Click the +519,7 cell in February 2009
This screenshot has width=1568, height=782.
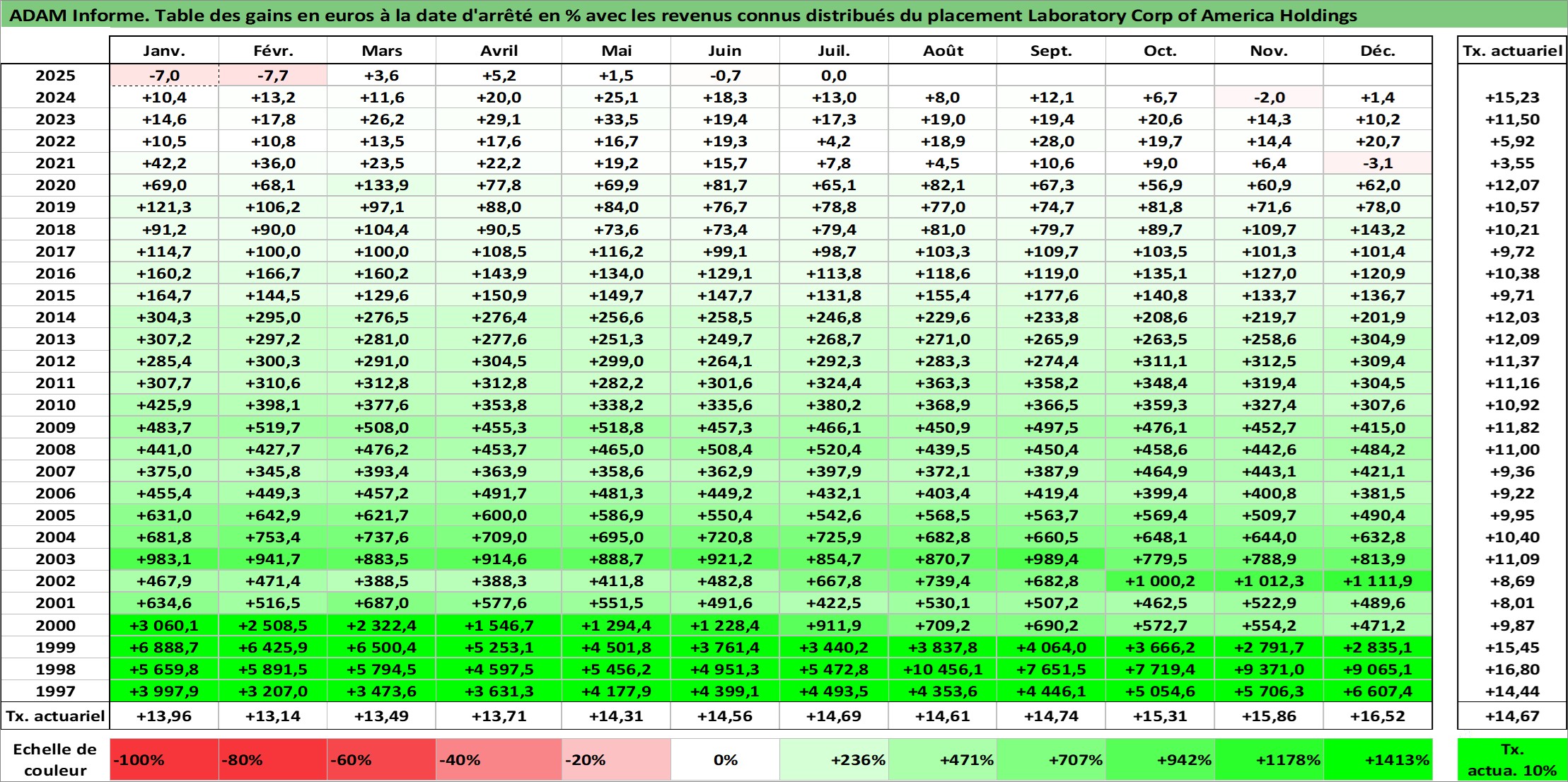[273, 428]
